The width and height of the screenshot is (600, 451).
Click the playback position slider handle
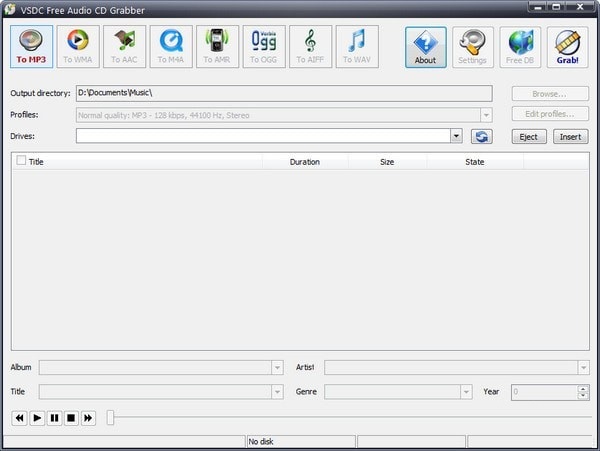[110, 418]
